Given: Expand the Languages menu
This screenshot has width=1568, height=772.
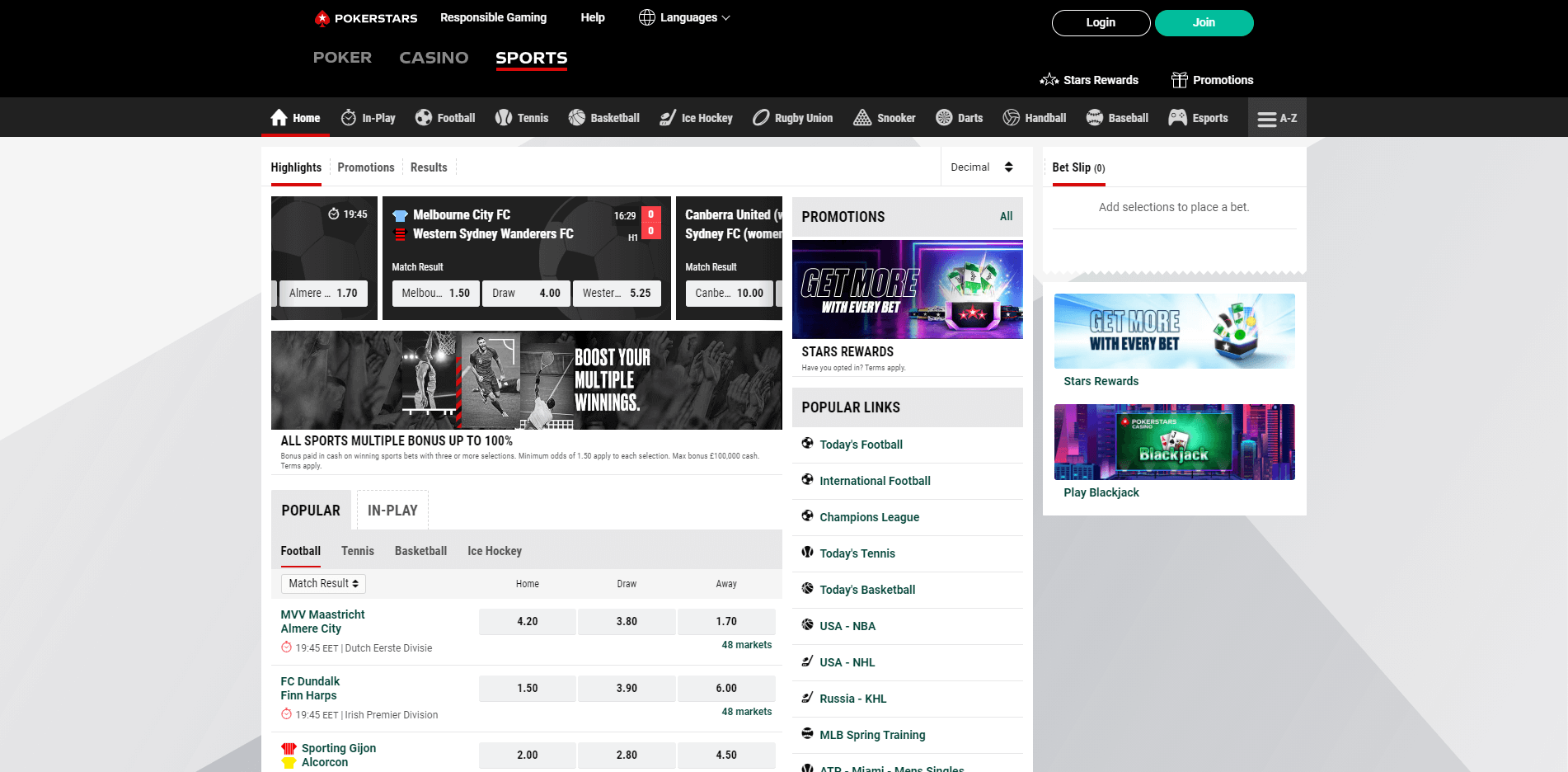Looking at the screenshot, I should click(x=684, y=17).
